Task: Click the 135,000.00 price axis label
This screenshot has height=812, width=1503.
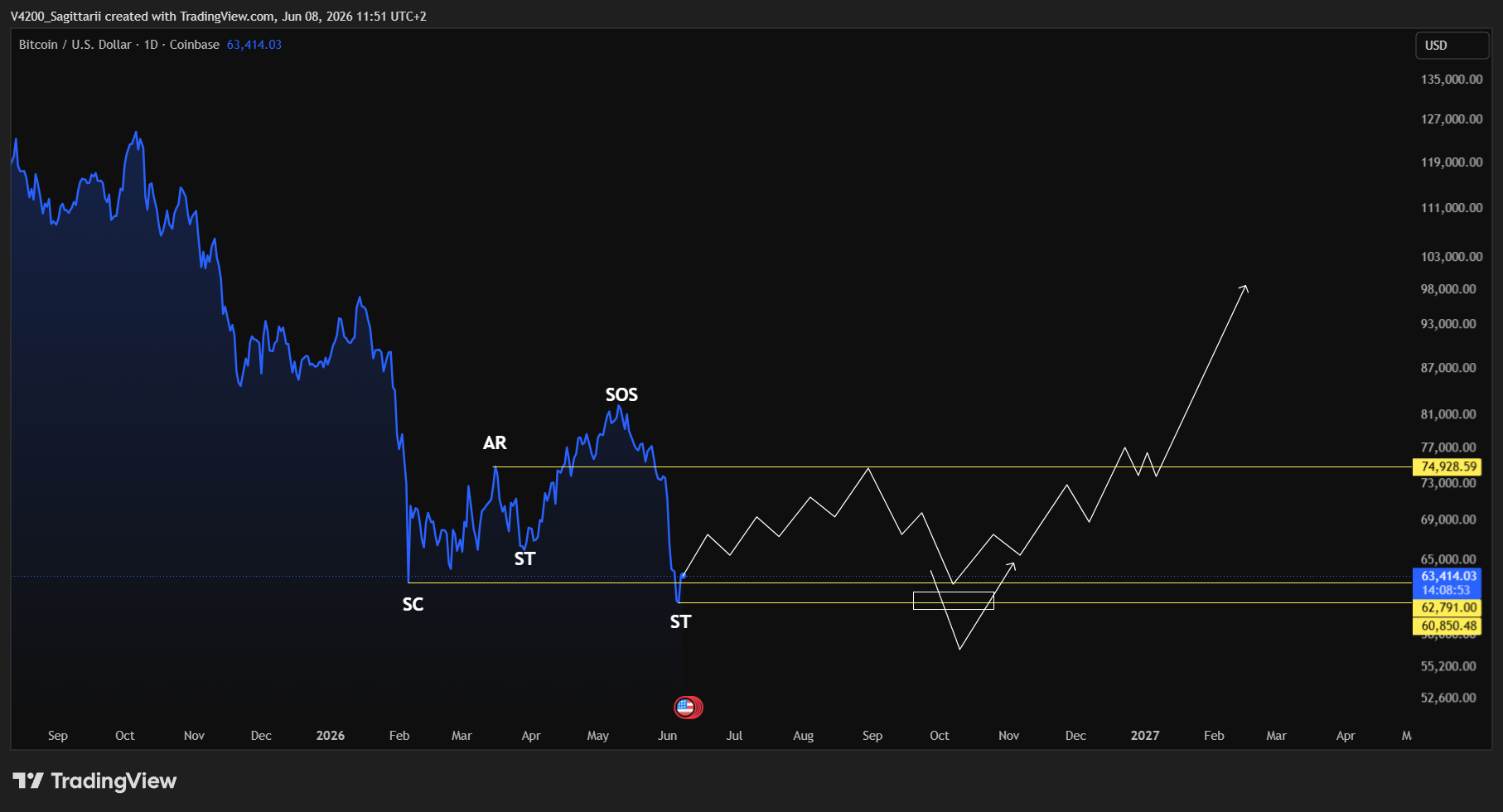Action: [x=1452, y=80]
